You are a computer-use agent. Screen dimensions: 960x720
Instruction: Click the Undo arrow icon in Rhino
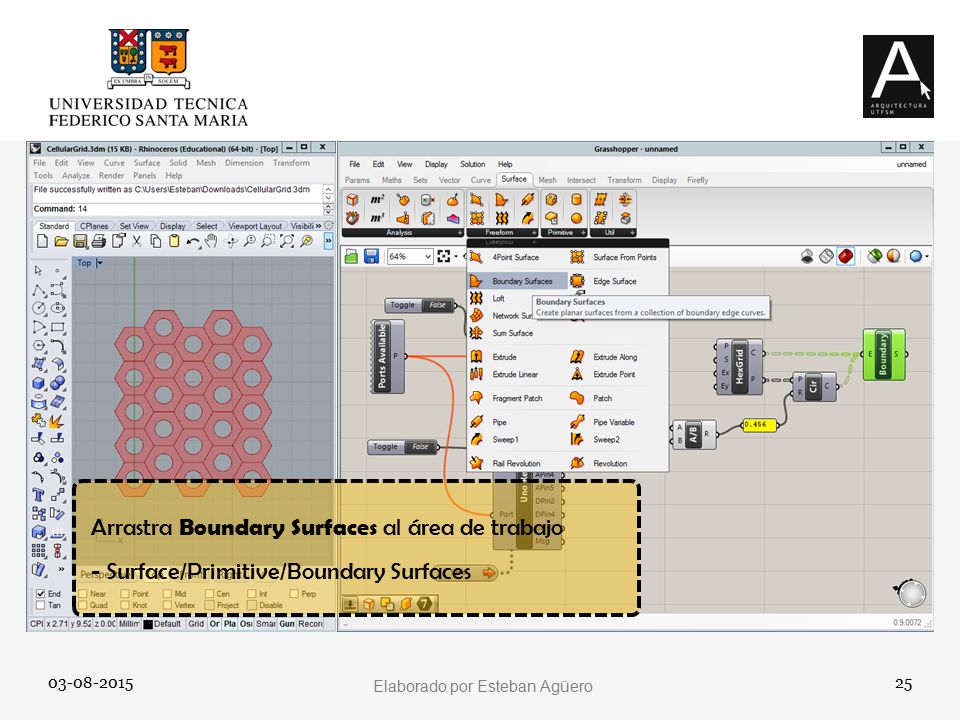click(x=193, y=242)
